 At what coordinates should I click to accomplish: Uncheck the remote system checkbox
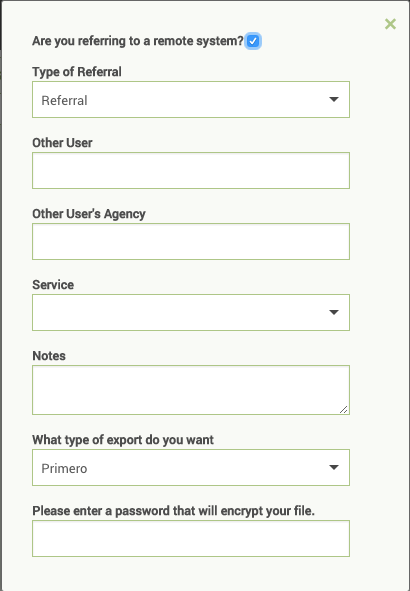pyautogui.click(x=253, y=41)
